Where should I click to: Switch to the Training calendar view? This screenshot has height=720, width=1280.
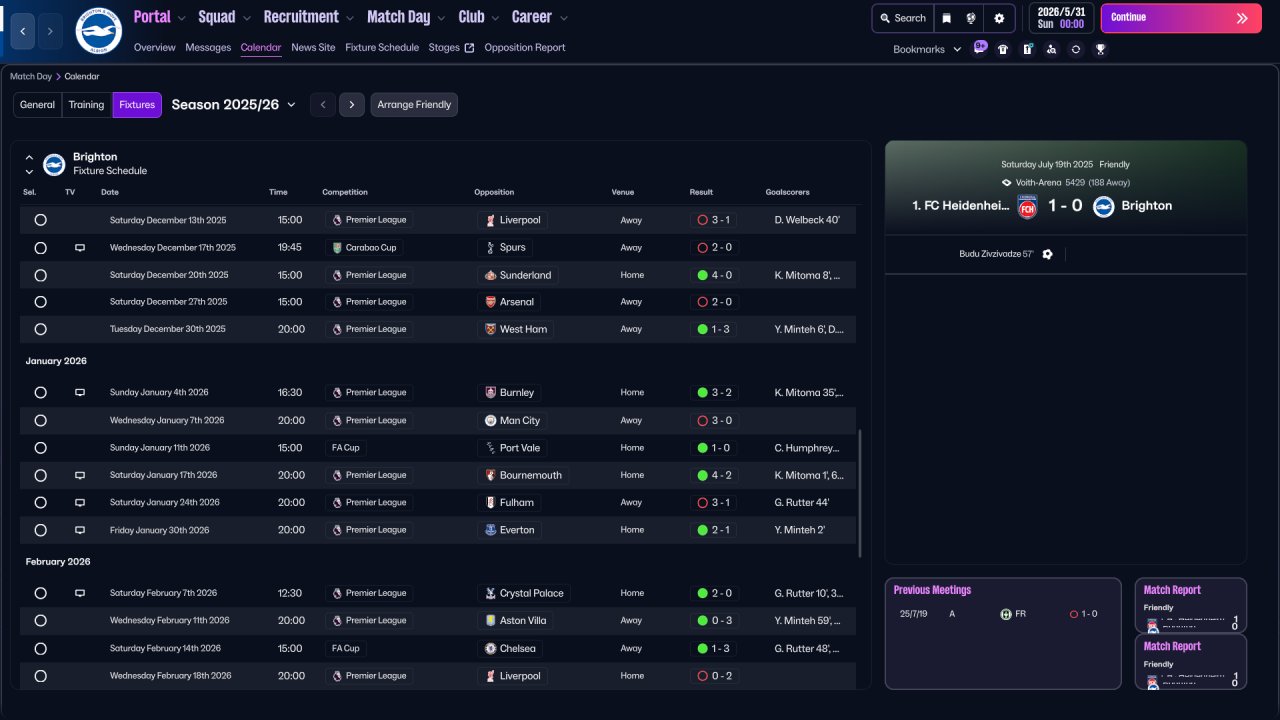87,105
